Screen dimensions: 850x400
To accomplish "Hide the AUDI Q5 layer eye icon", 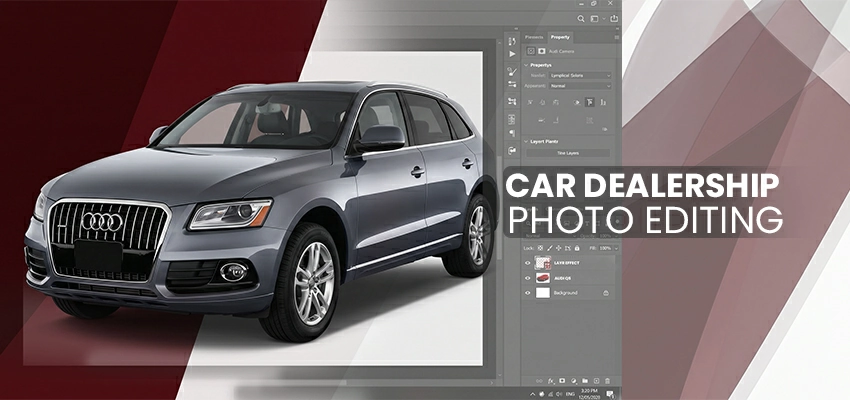I will 527,278.
